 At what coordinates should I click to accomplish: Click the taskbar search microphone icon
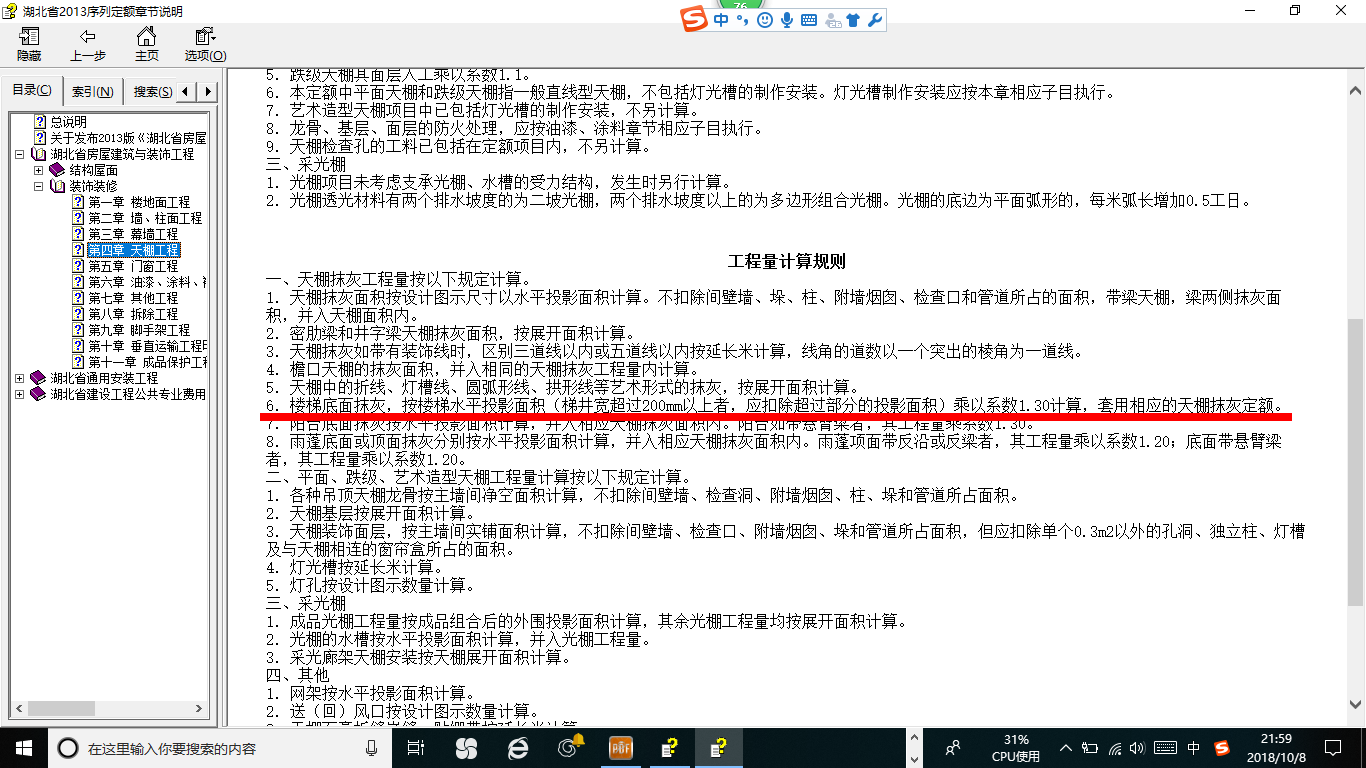click(372, 747)
